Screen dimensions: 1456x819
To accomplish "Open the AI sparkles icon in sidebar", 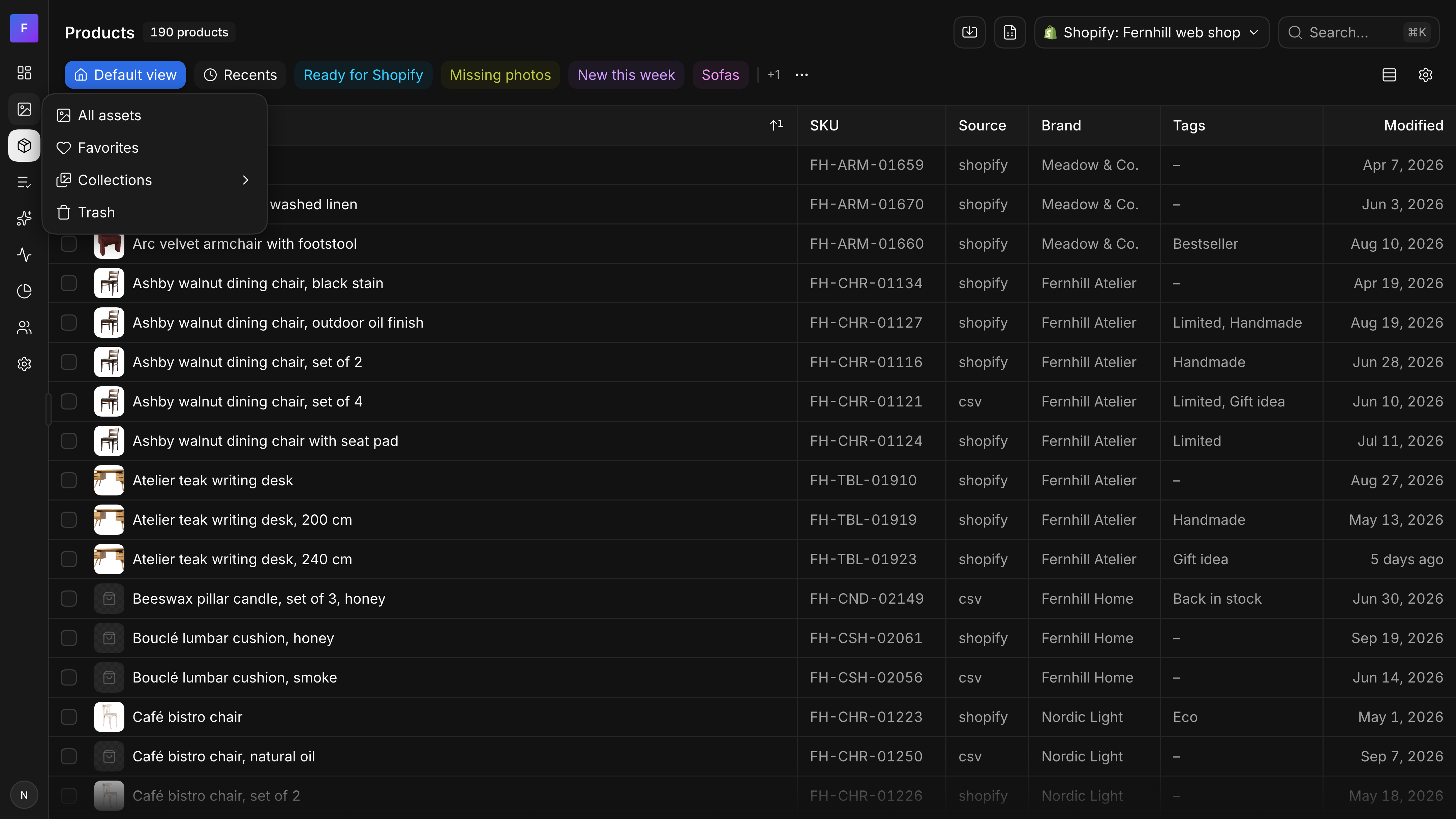I will [x=24, y=218].
